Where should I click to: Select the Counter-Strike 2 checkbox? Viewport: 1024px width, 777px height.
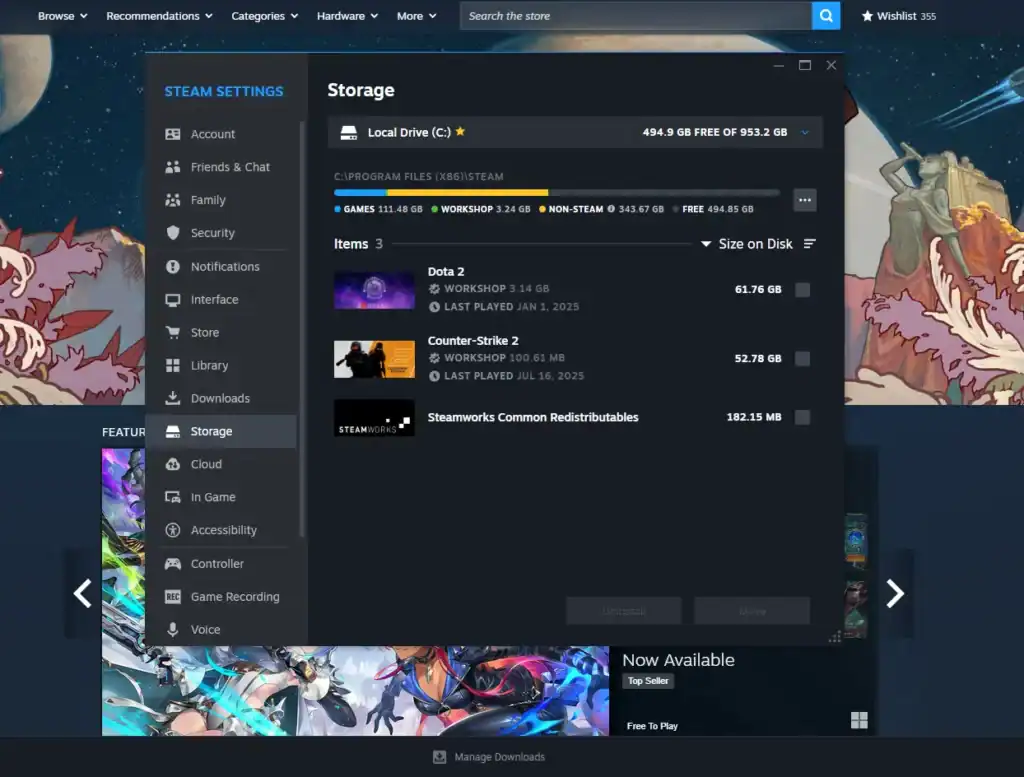click(802, 359)
